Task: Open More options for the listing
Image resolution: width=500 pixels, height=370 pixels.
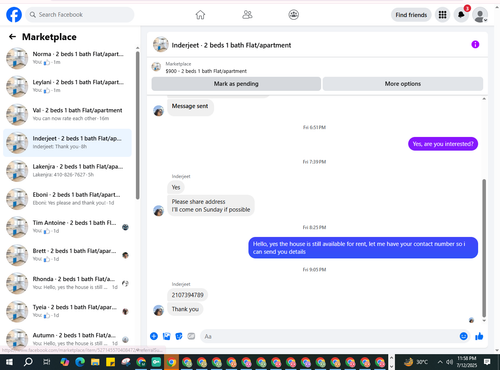Action: tap(403, 84)
